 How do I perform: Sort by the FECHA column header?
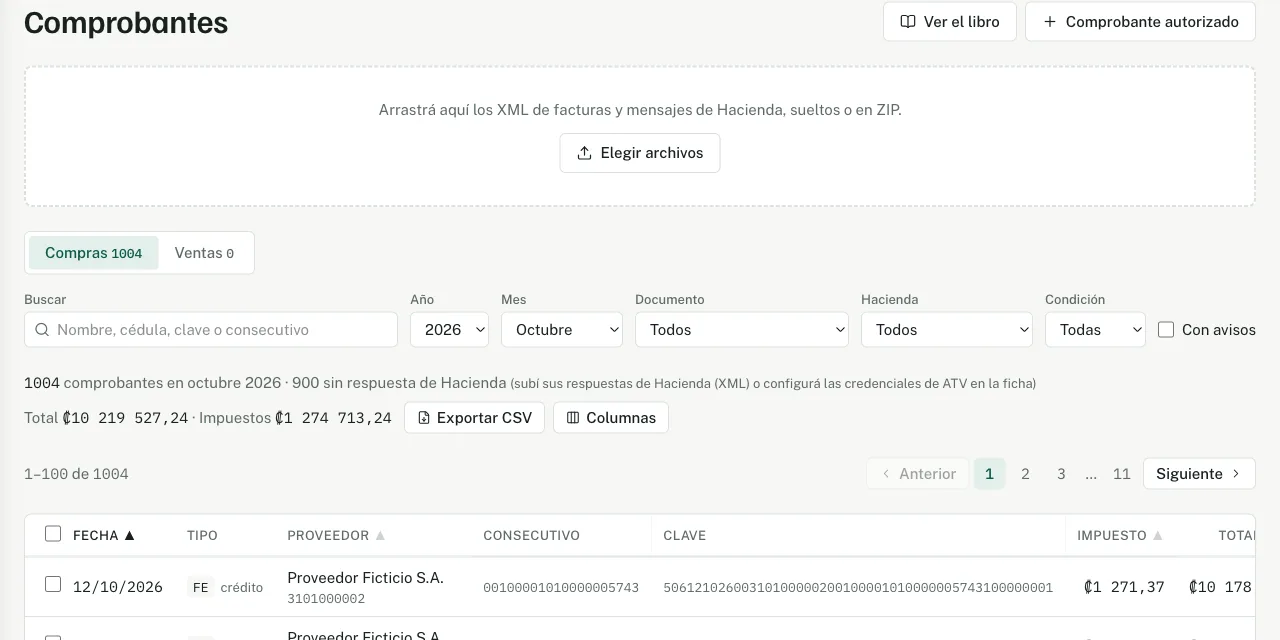[x=104, y=536]
